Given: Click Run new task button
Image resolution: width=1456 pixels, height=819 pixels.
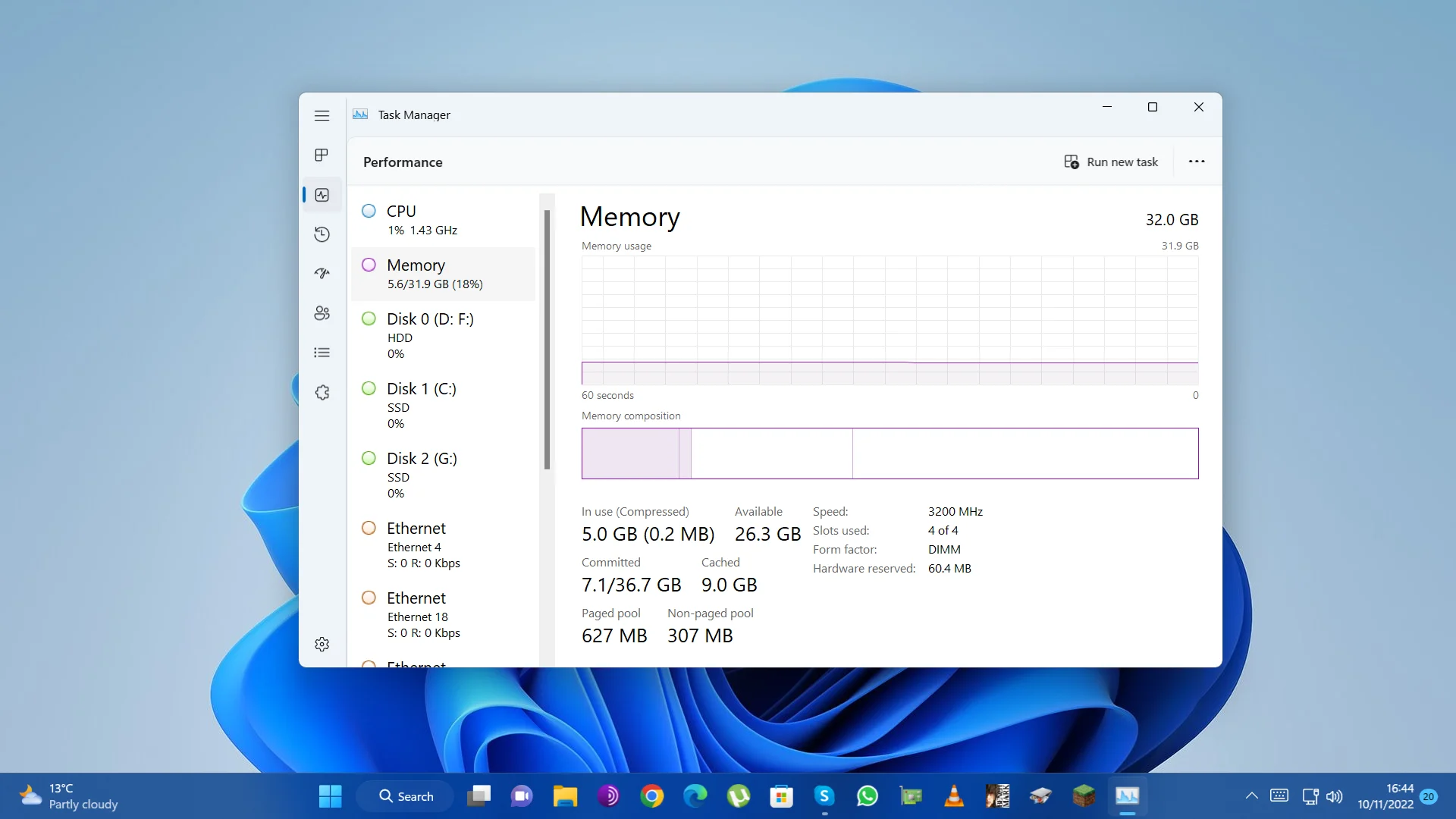Looking at the screenshot, I should pyautogui.click(x=1111, y=162).
